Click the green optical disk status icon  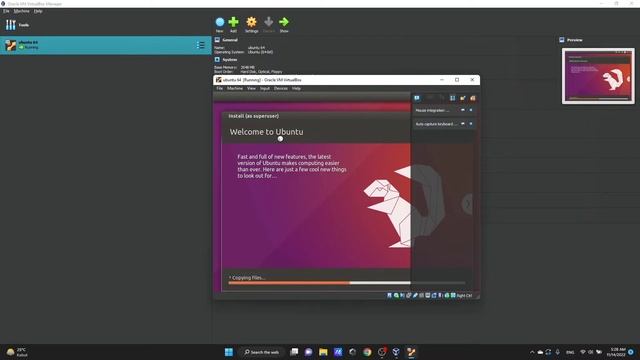[x=396, y=295]
